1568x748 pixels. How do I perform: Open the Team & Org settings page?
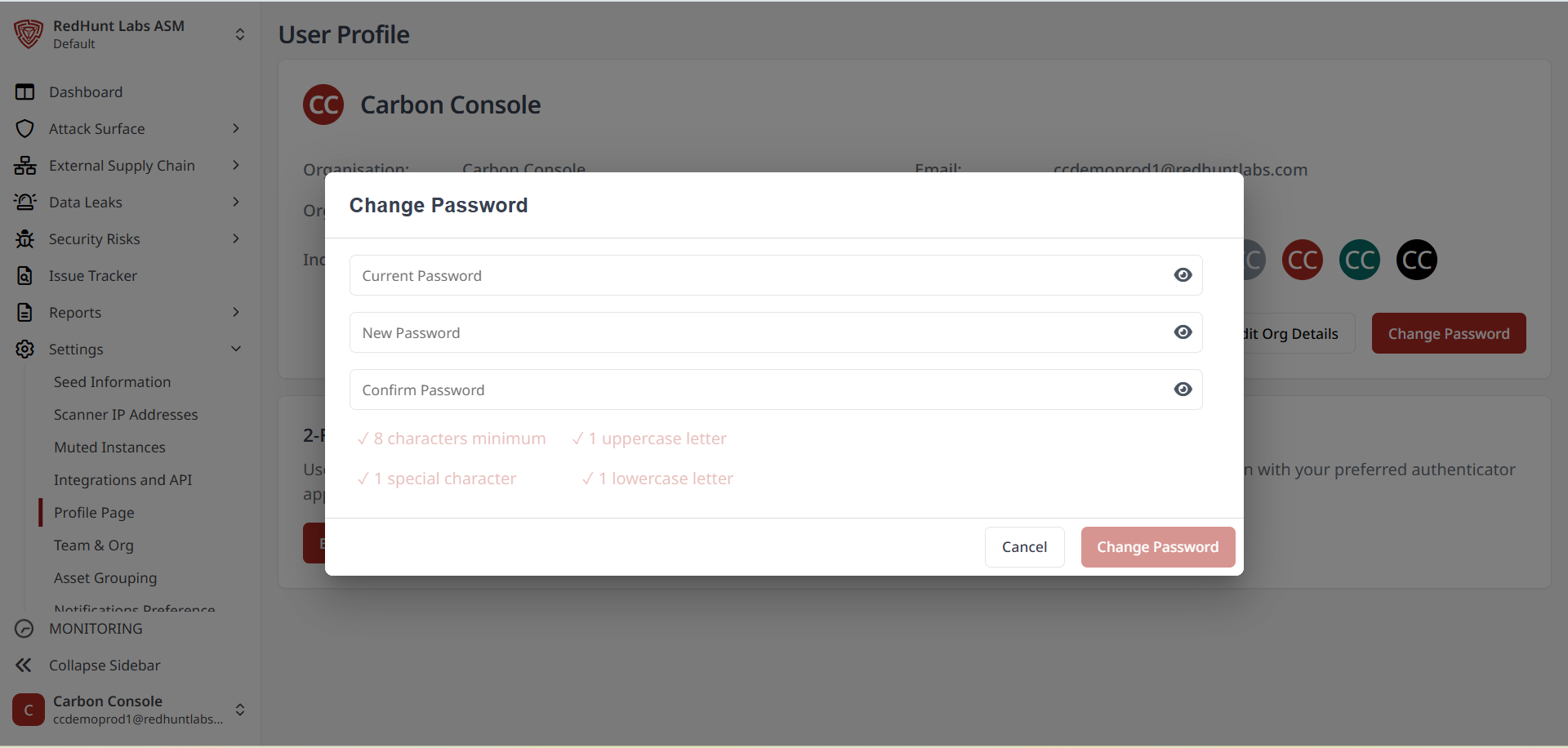point(94,545)
